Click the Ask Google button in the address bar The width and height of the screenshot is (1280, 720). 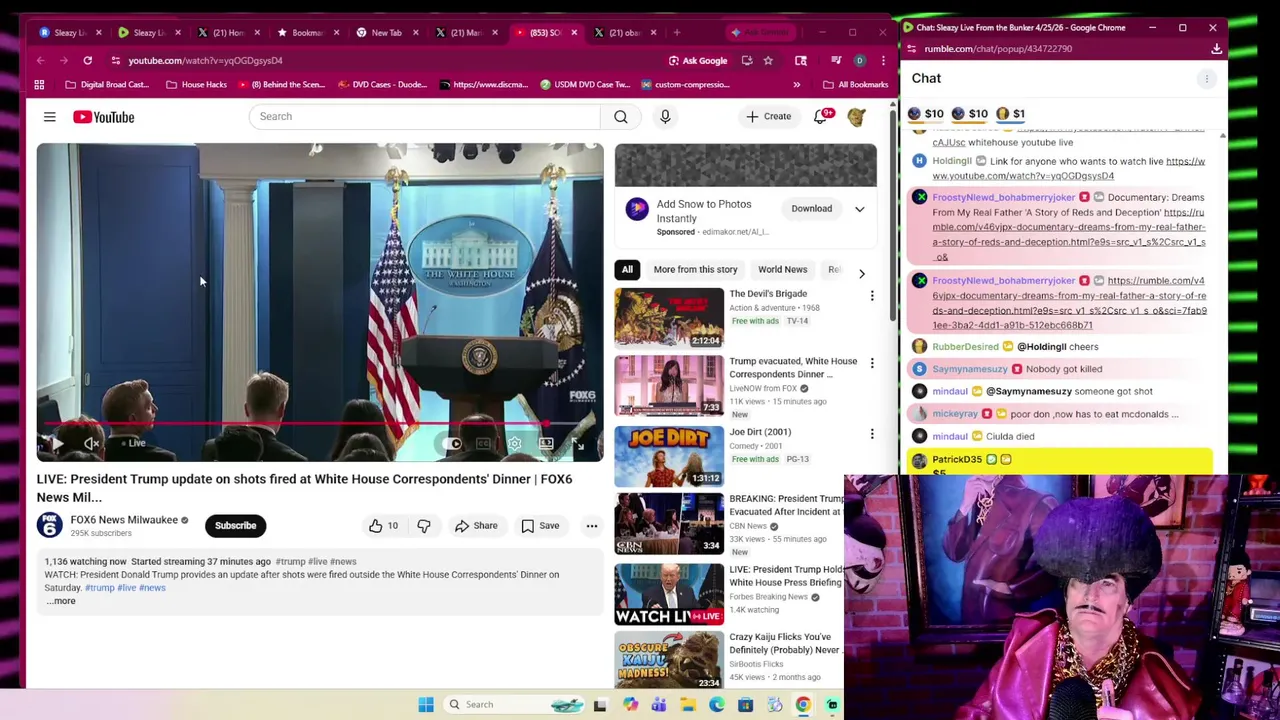coord(698,61)
